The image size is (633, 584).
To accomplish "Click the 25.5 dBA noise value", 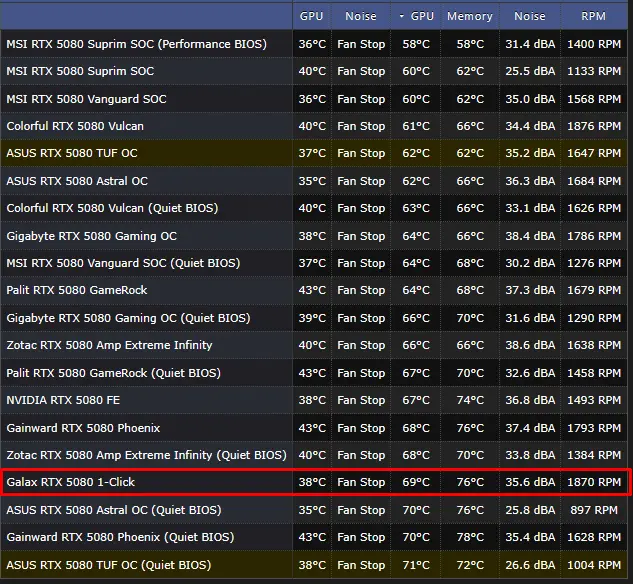I will pyautogui.click(x=530, y=71).
